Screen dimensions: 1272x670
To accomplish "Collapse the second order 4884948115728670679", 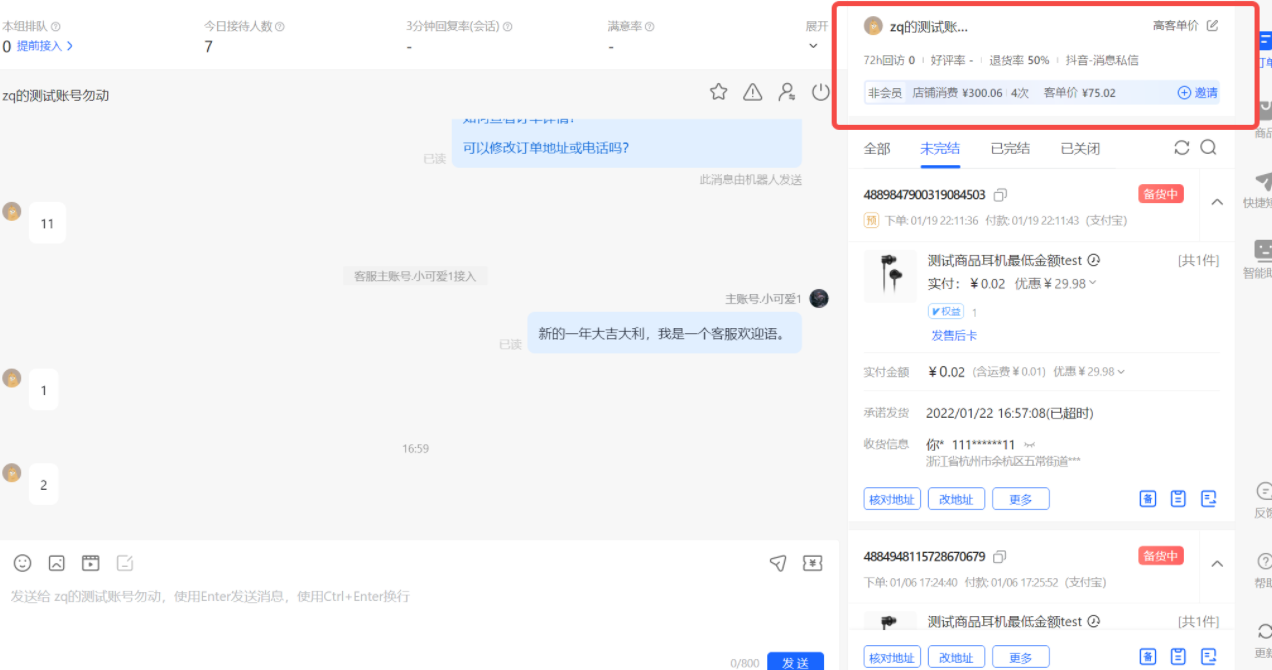I will tap(1217, 564).
